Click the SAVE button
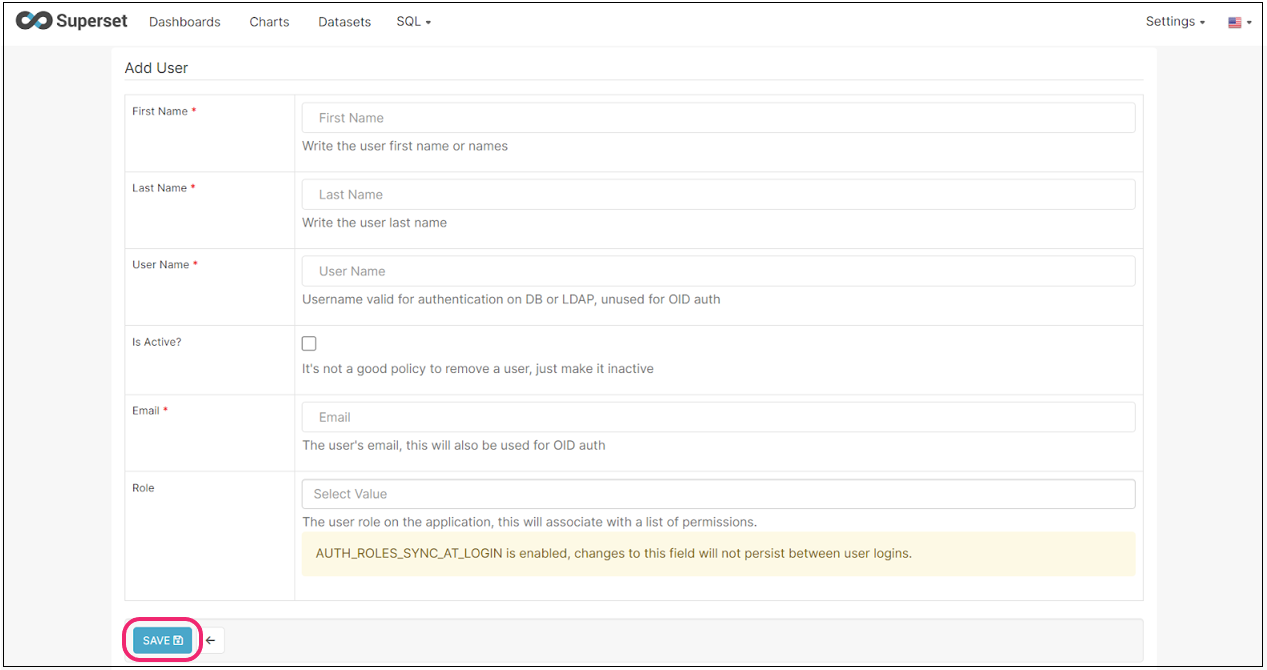The image size is (1267, 670). (162, 640)
